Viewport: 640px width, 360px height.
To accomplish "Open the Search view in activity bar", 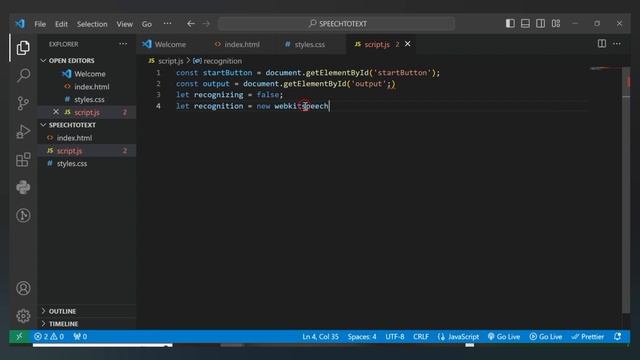I will tap(23, 75).
